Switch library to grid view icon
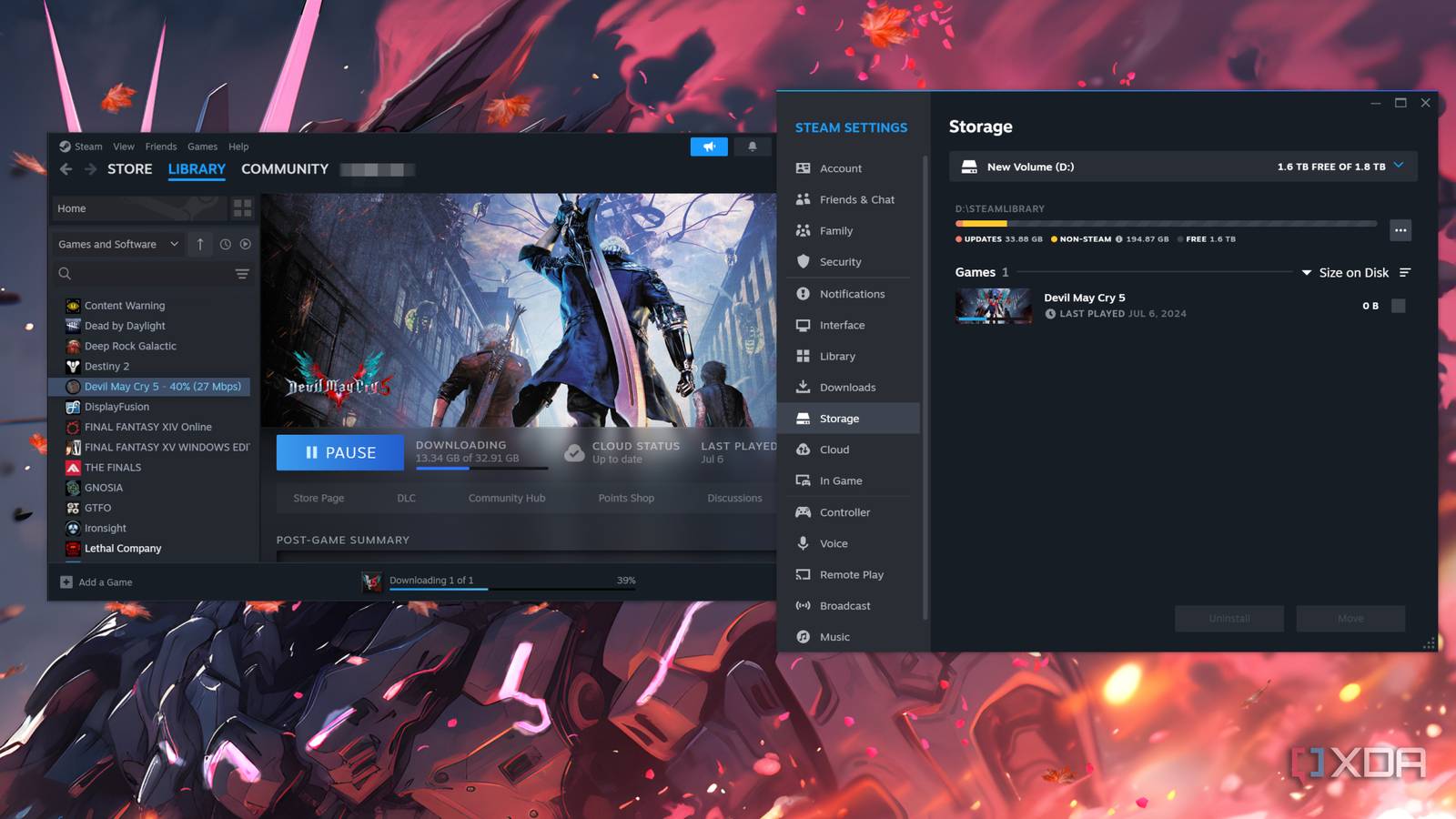Image resolution: width=1456 pixels, height=819 pixels. click(x=242, y=208)
